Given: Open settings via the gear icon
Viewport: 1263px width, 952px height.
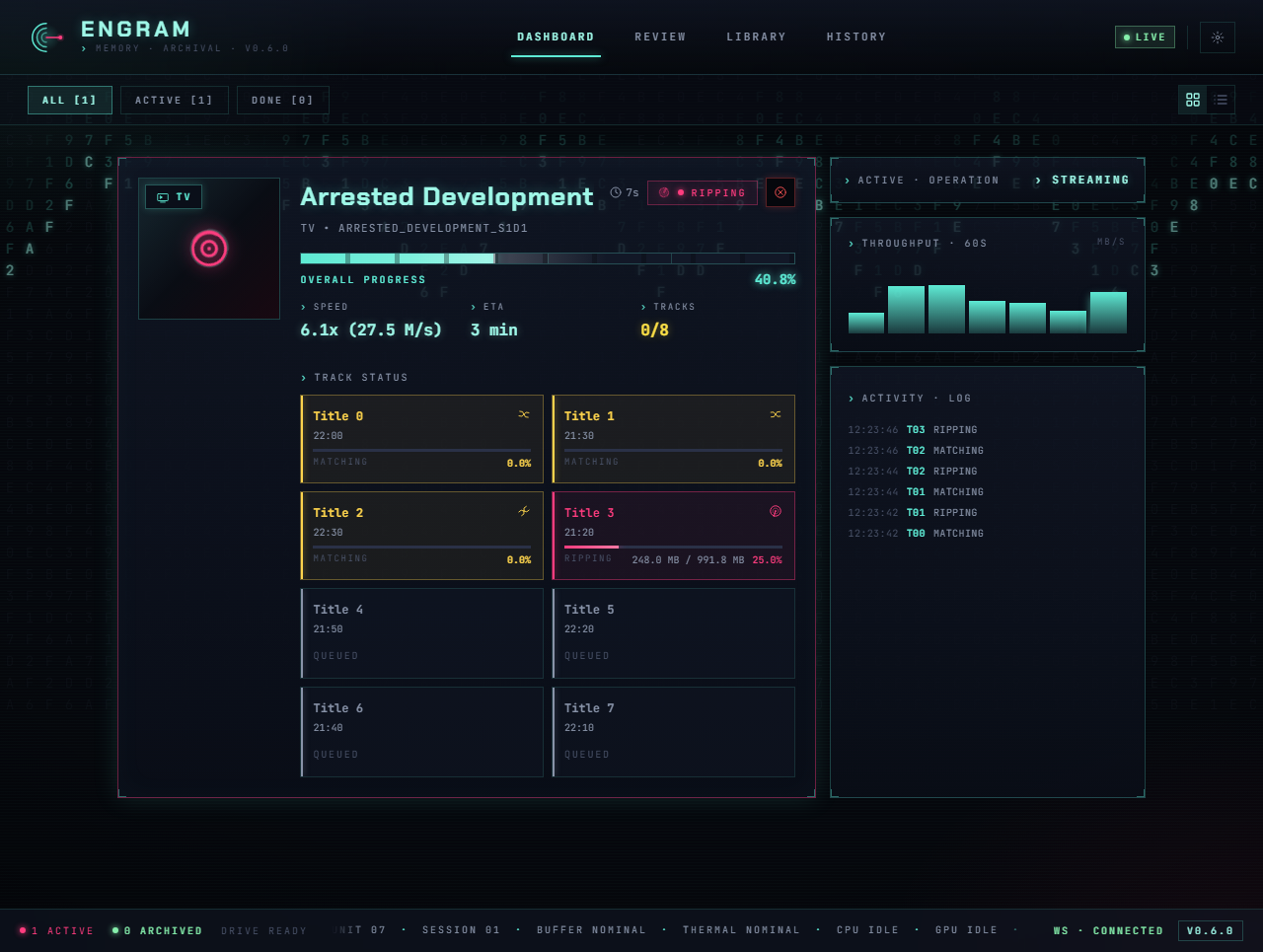Looking at the screenshot, I should (1218, 37).
